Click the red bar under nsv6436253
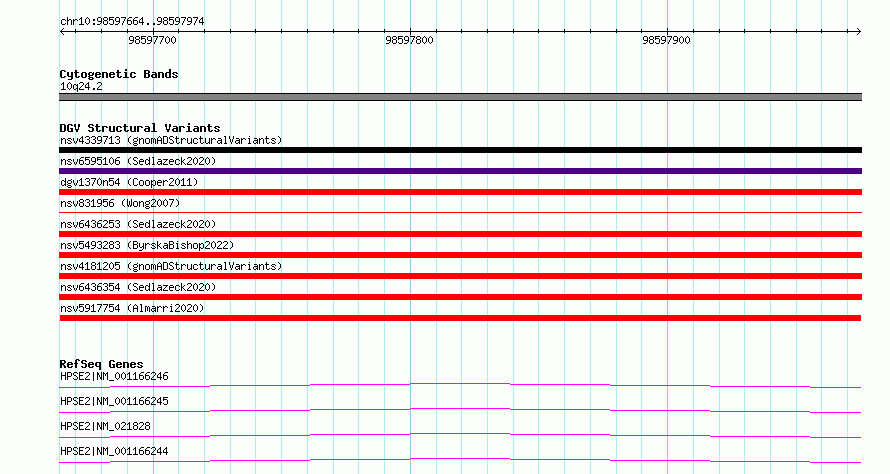This screenshot has height=474, width=890. click(460, 234)
